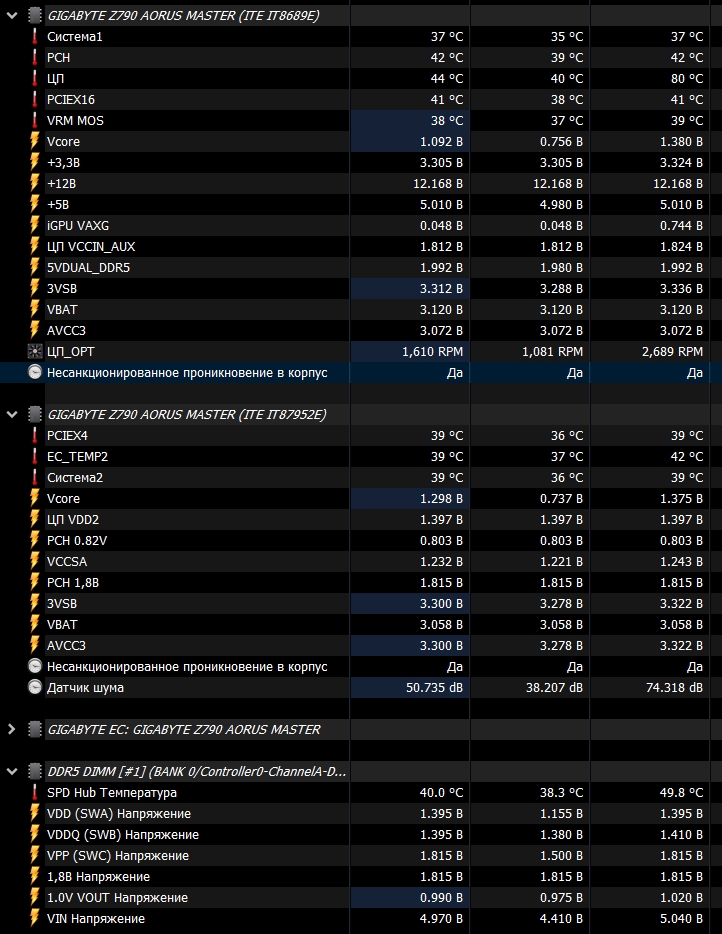722x934 pixels.
Task: Click the 2,689 RPM maximum fan value
Action: coord(669,351)
